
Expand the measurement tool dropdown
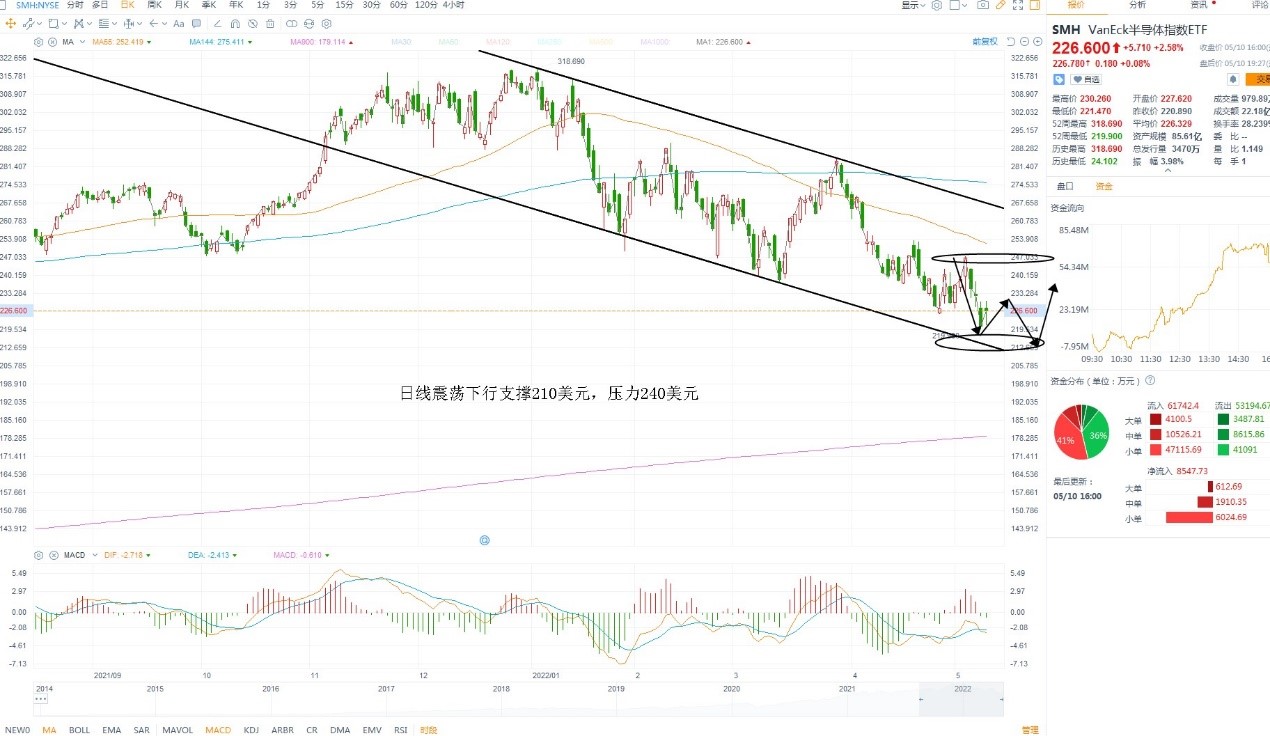[139, 23]
